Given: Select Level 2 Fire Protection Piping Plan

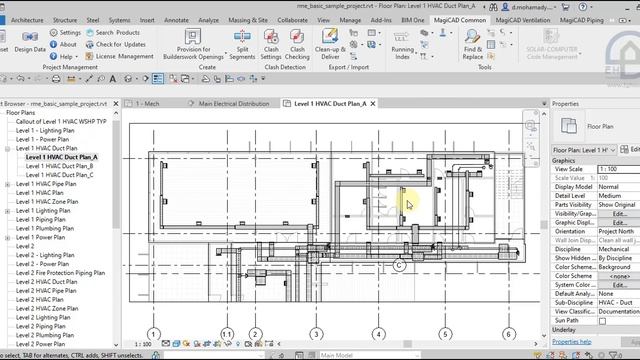Looking at the screenshot, I should click(60, 273).
